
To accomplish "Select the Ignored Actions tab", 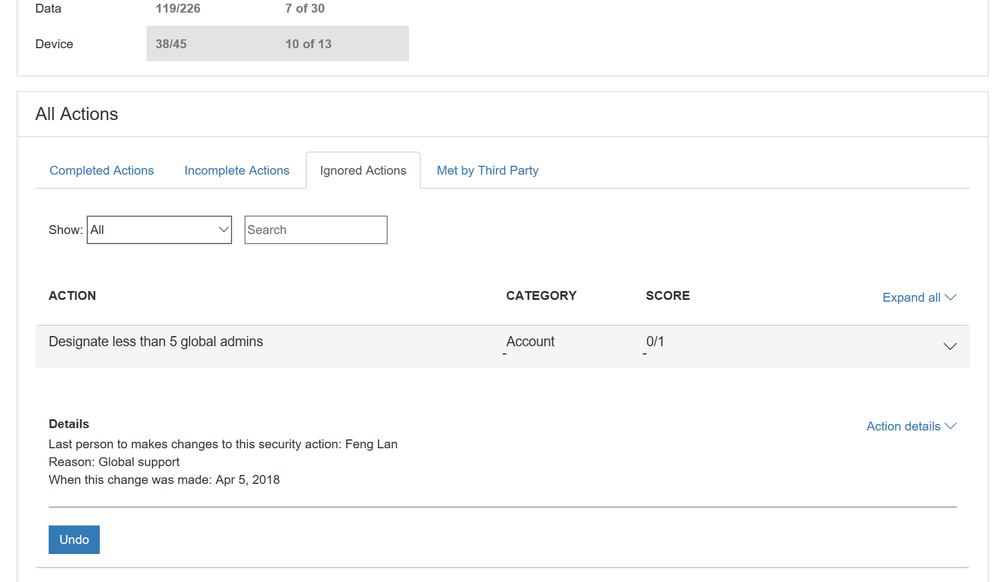I will tap(363, 170).
